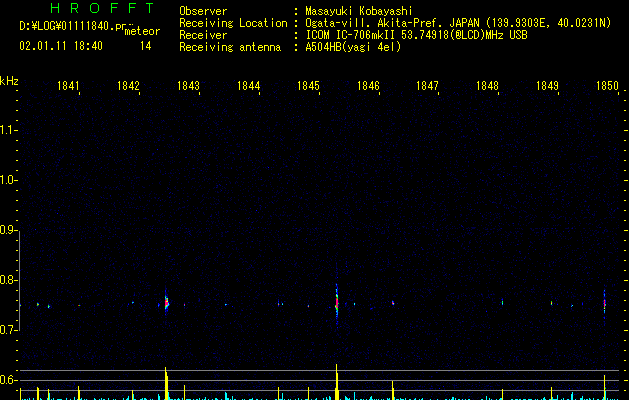Click the 0.9 frequency axis label
This screenshot has height=400, width=629.
coord(8,230)
